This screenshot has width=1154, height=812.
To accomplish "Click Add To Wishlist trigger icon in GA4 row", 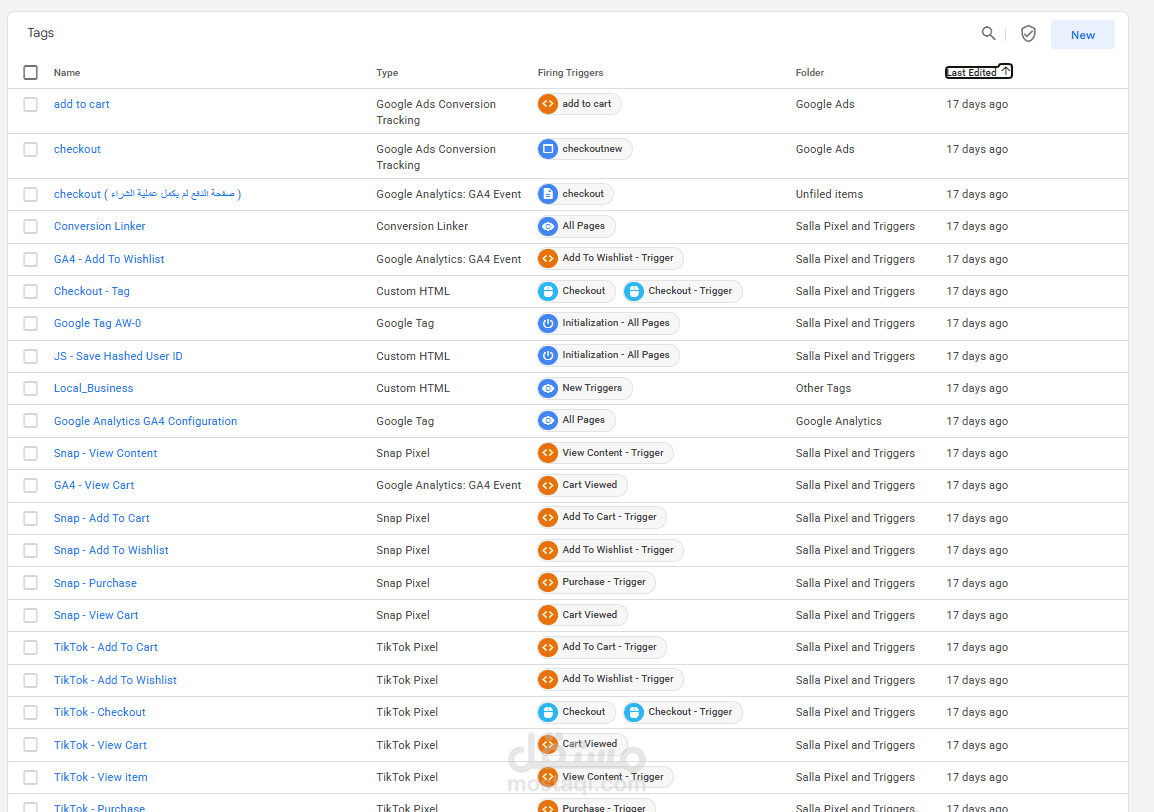I will tap(548, 258).
